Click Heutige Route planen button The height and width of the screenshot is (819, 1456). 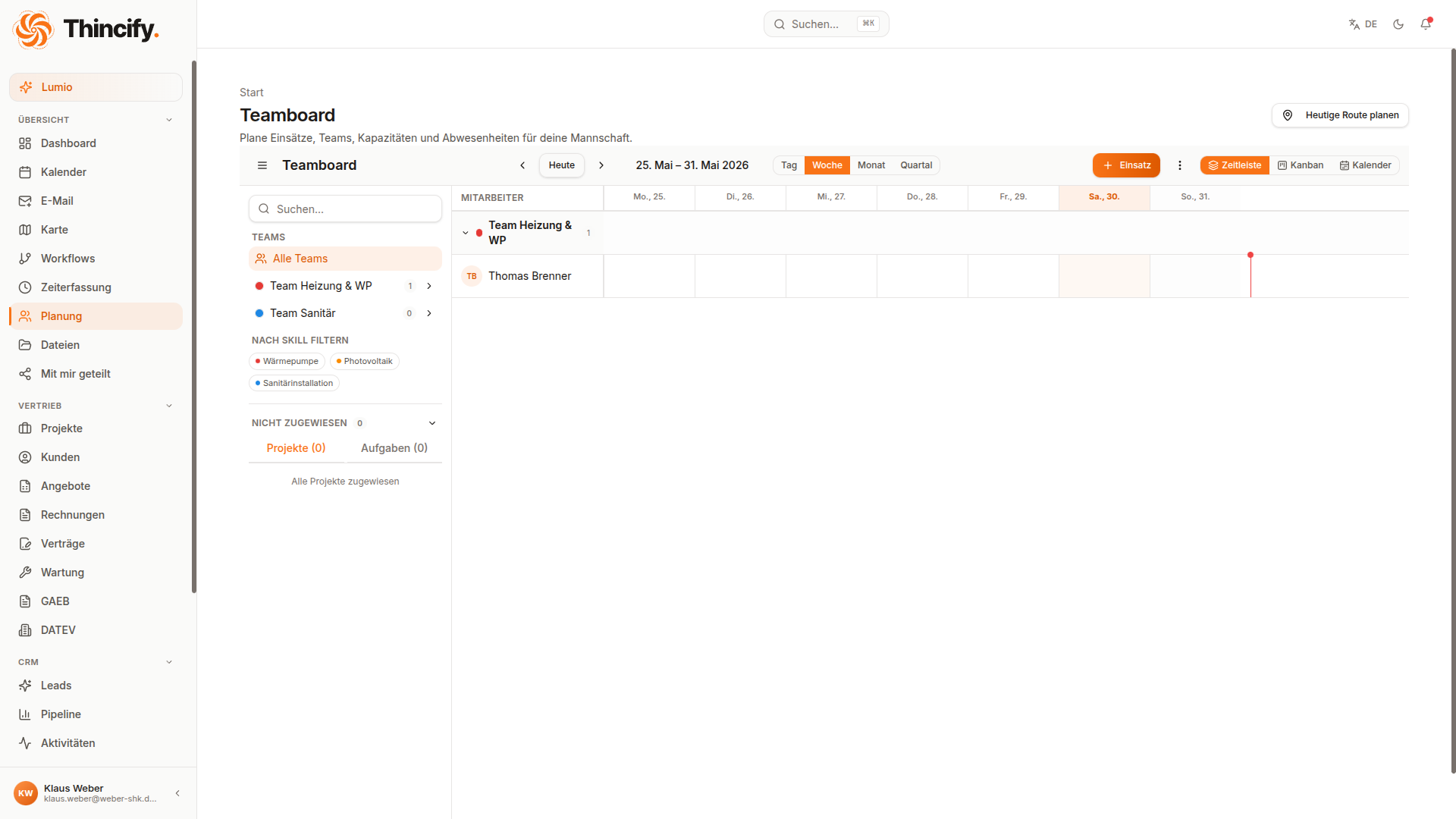pyautogui.click(x=1340, y=115)
